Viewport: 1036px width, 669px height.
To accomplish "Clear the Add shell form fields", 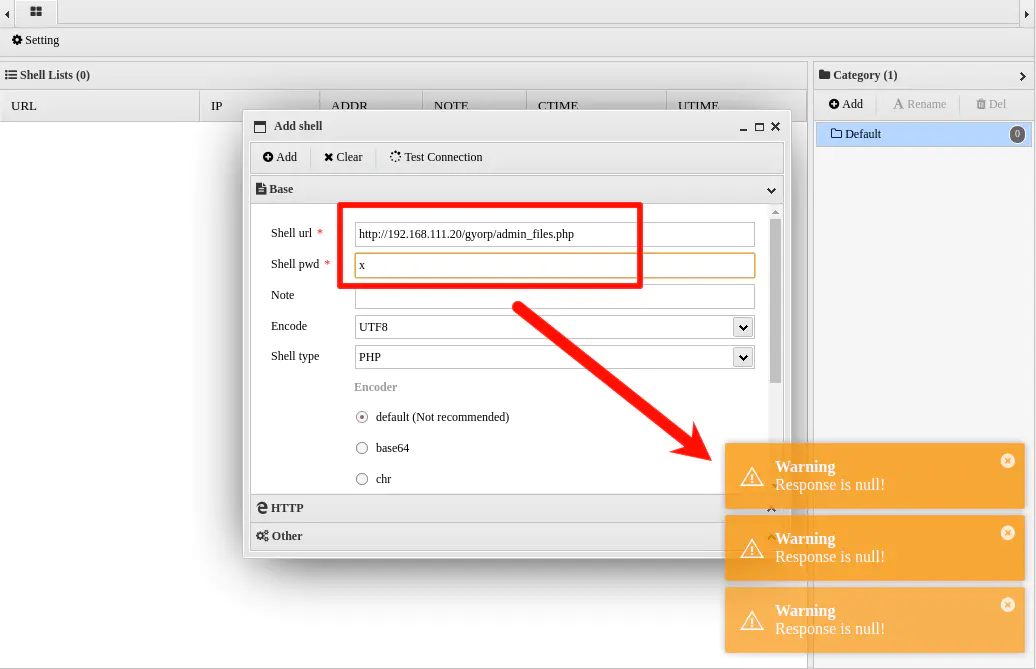I will (x=343, y=157).
